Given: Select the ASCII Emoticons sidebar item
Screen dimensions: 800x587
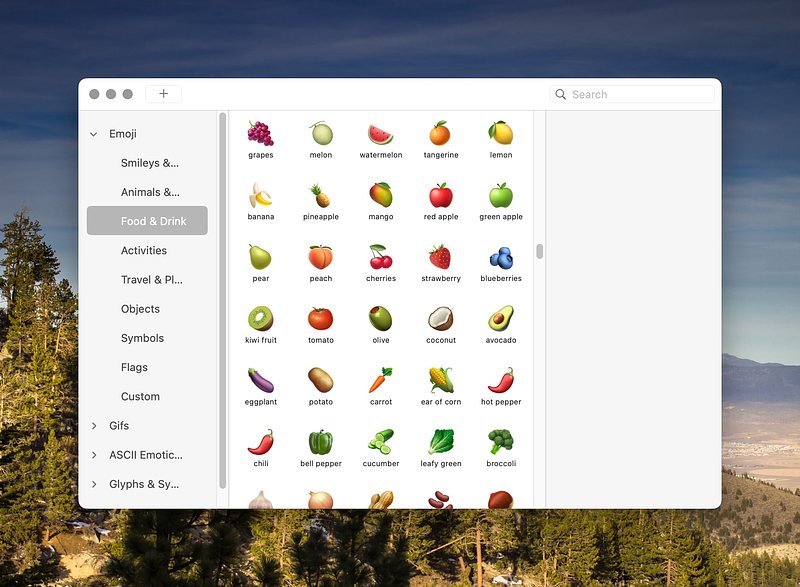Looking at the screenshot, I should pyautogui.click(x=147, y=455).
